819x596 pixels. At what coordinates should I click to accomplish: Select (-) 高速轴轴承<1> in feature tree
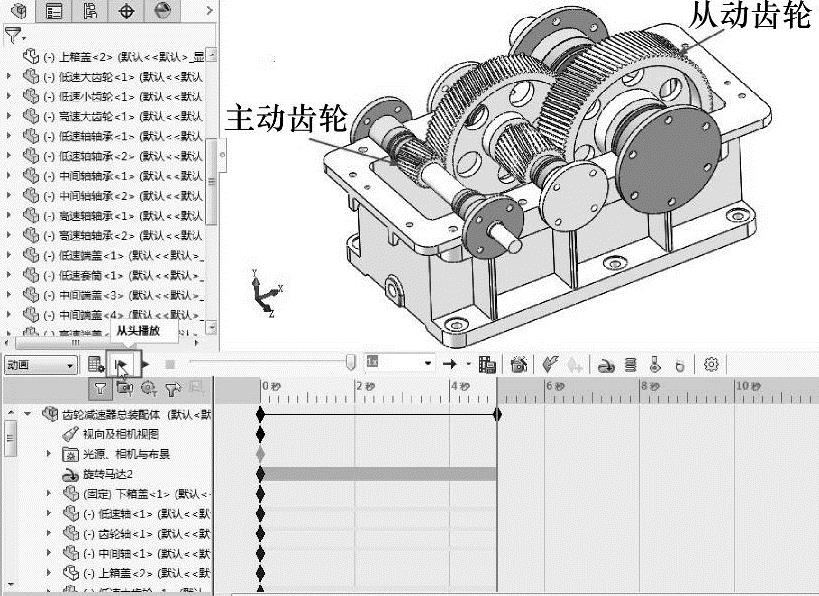pyautogui.click(x=123, y=216)
